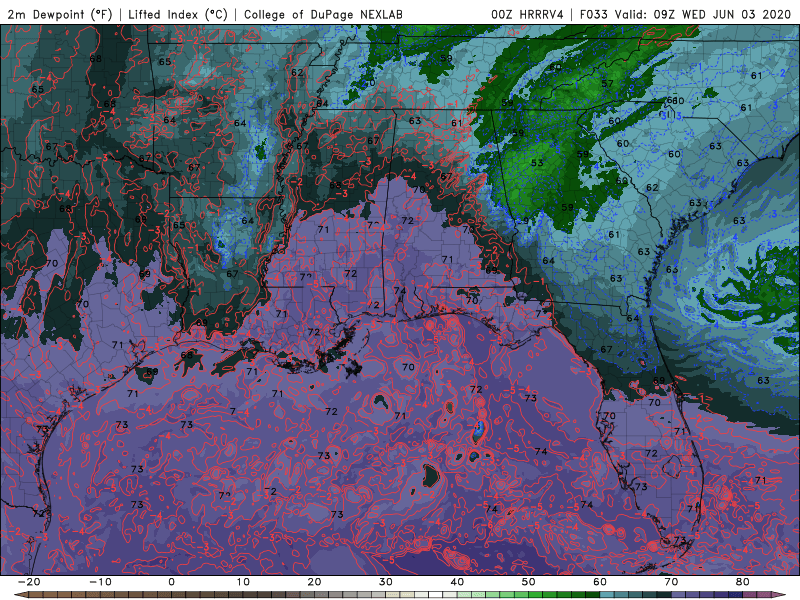Click the 70 label on the color scale
This screenshot has height=600, width=800.
click(x=671, y=582)
